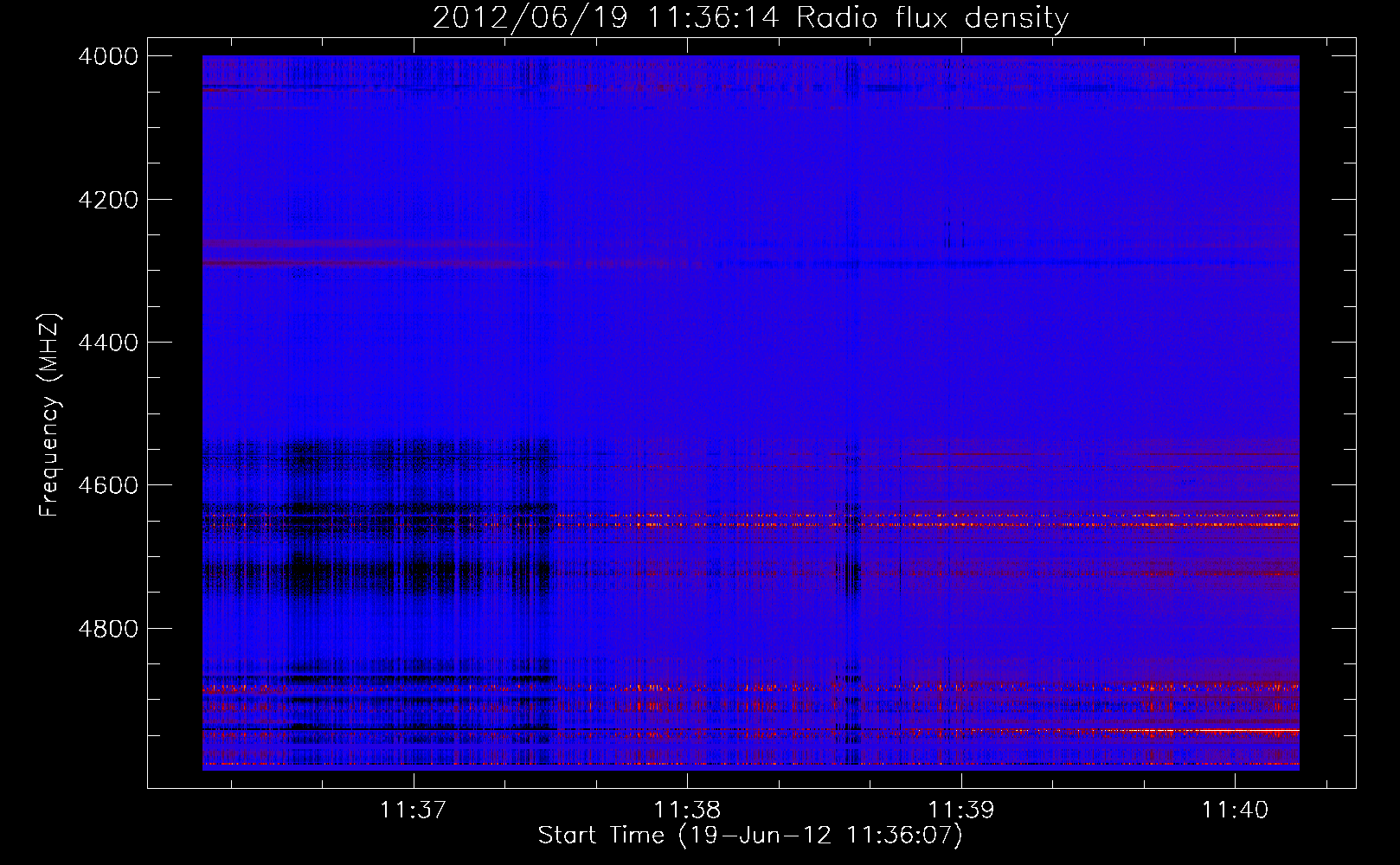
Task: Click the 11:39 time axis label
Action: (x=961, y=811)
